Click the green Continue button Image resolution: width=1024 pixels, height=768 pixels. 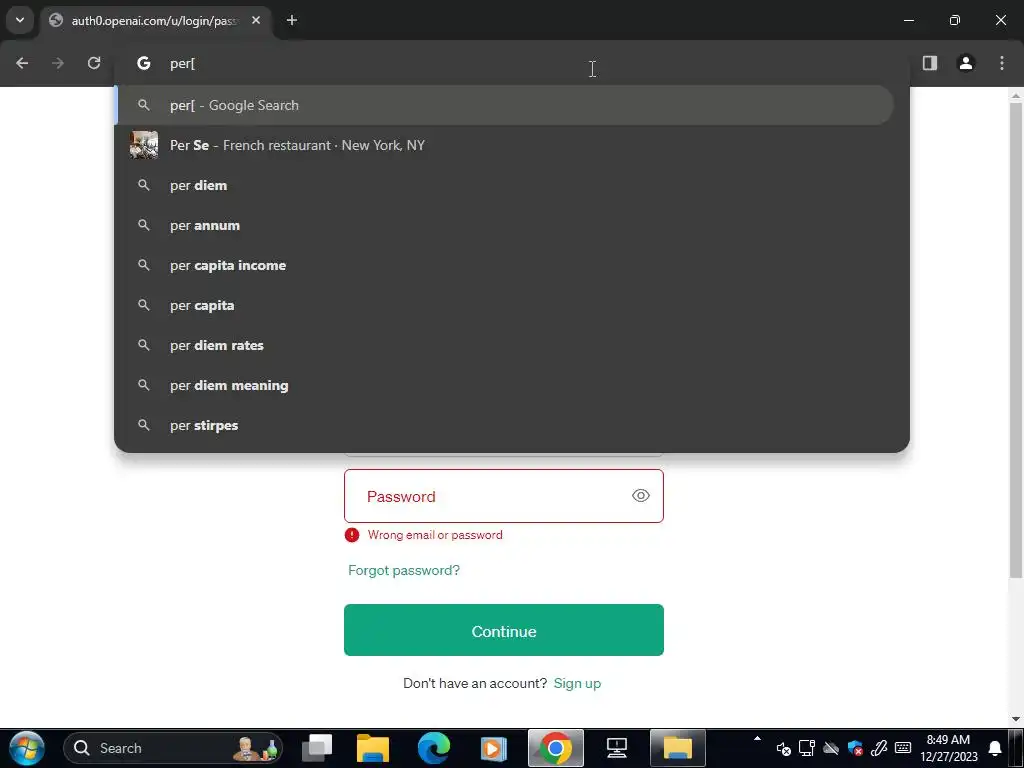[x=504, y=630]
